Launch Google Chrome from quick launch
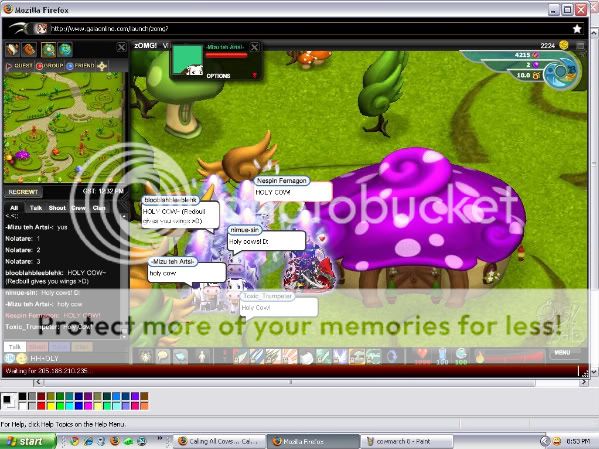The width and height of the screenshot is (599, 449). tap(74, 441)
